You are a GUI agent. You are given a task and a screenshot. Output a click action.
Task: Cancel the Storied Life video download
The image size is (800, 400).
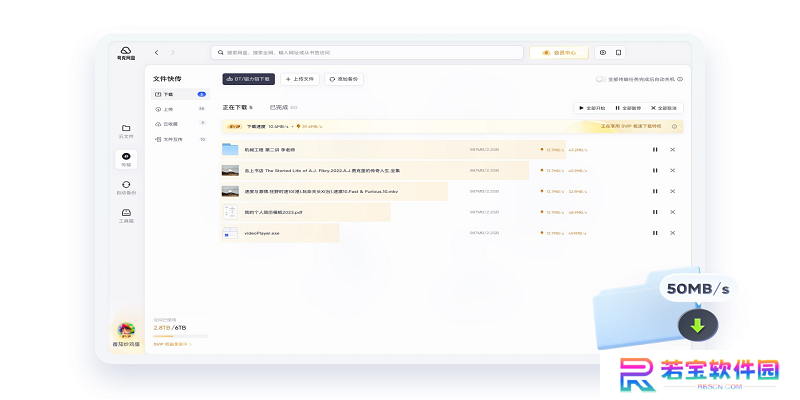(672, 170)
